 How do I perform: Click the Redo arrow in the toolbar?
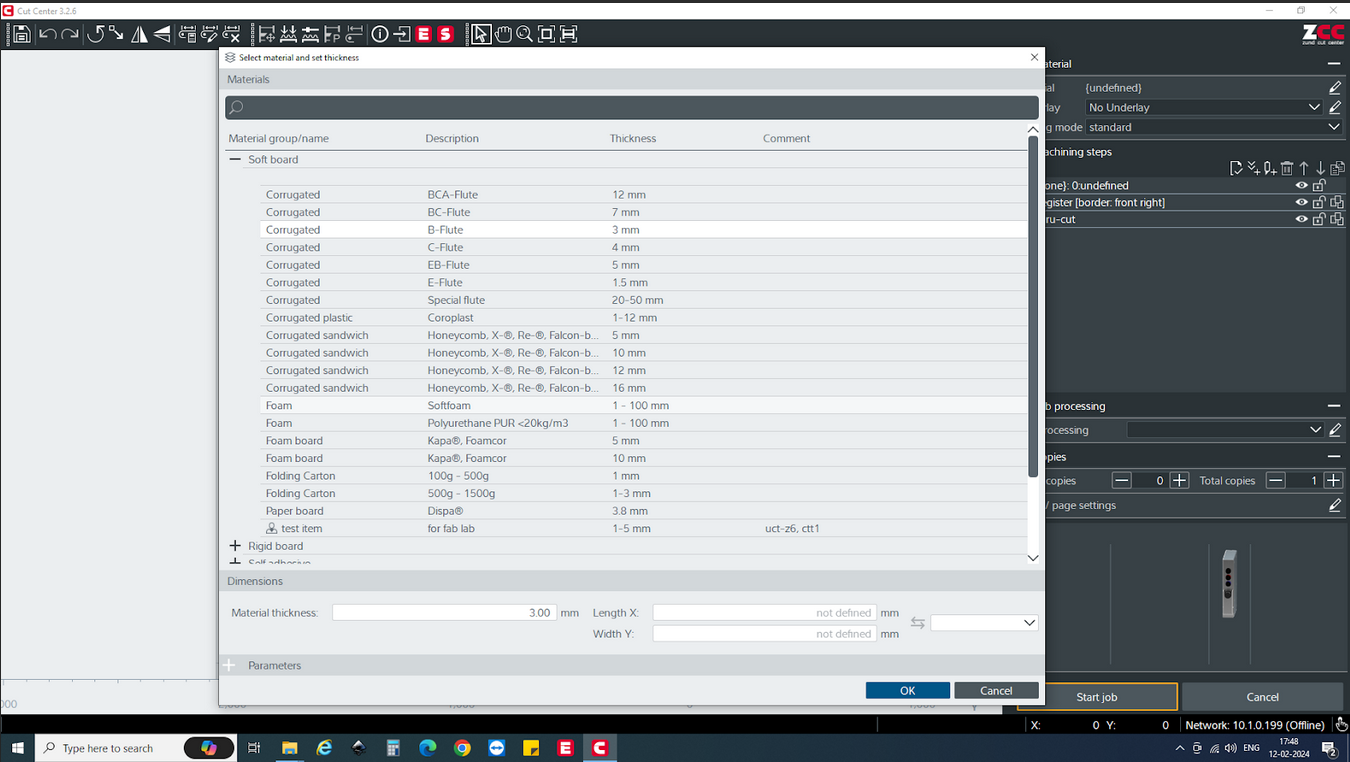(70, 34)
